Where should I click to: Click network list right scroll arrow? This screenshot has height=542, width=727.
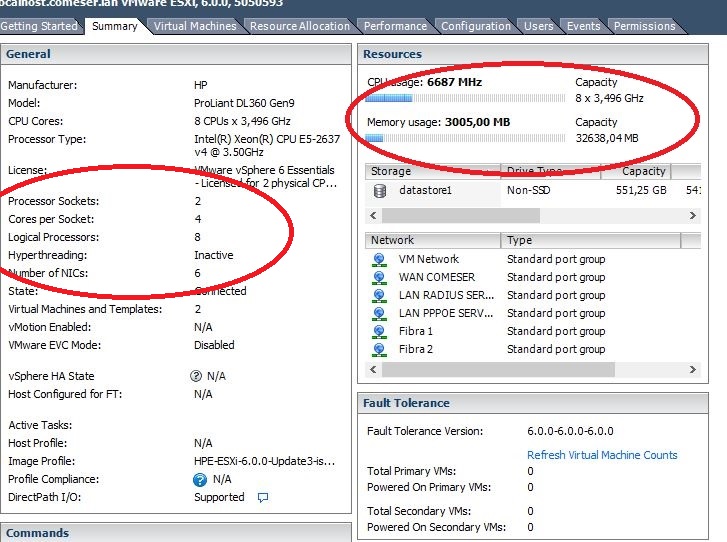tap(692, 370)
